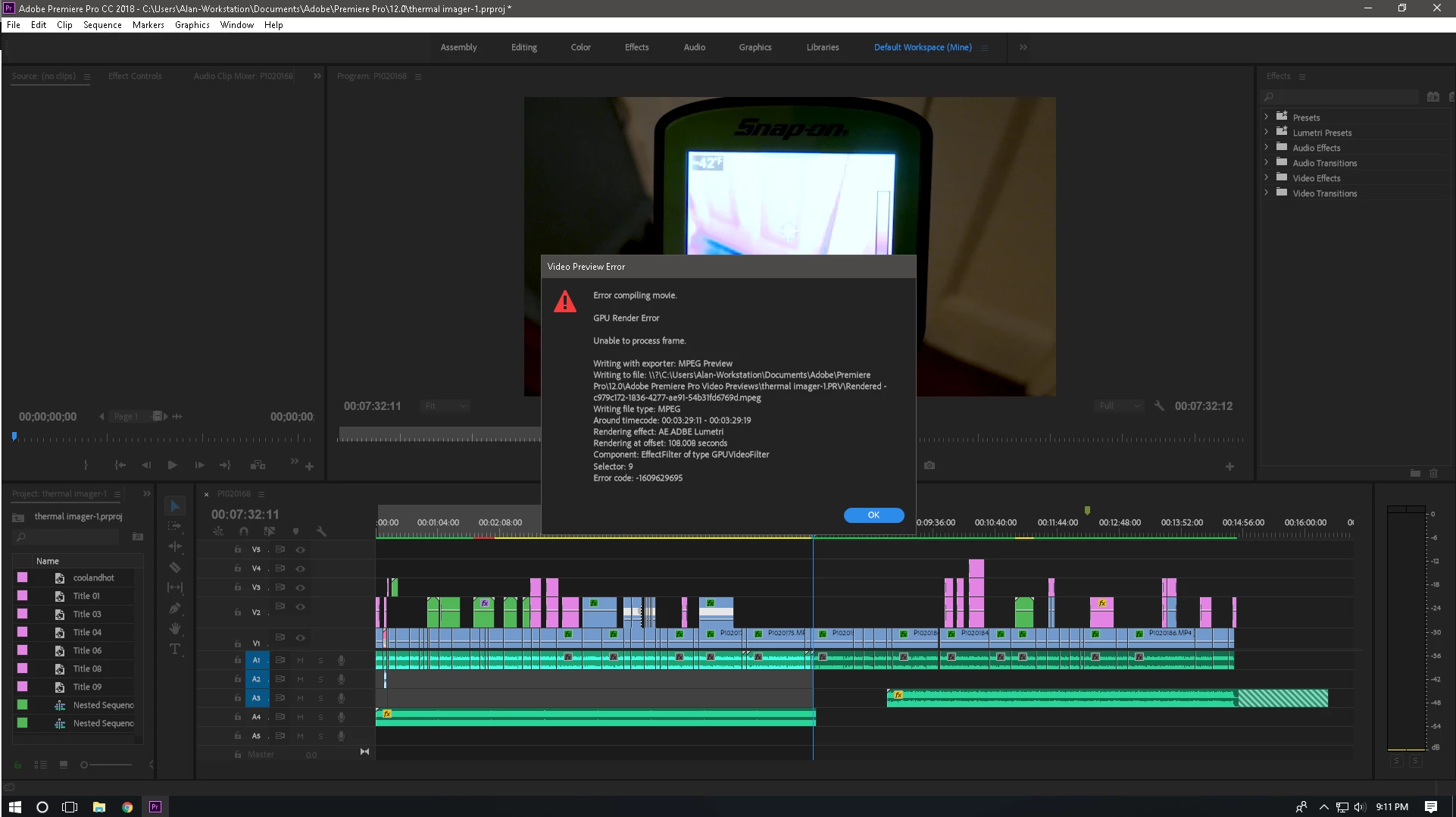Switch to Editing workspace
Screen dimensions: 1456x817
tap(523, 47)
